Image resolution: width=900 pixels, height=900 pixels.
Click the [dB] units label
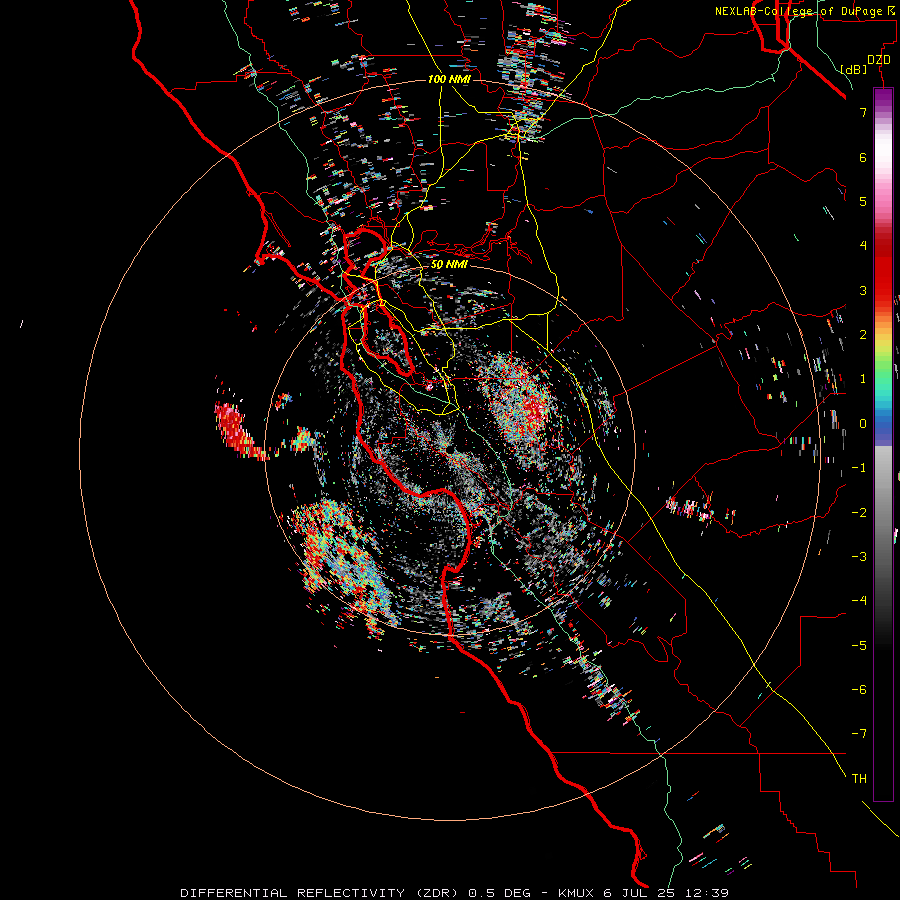(854, 69)
